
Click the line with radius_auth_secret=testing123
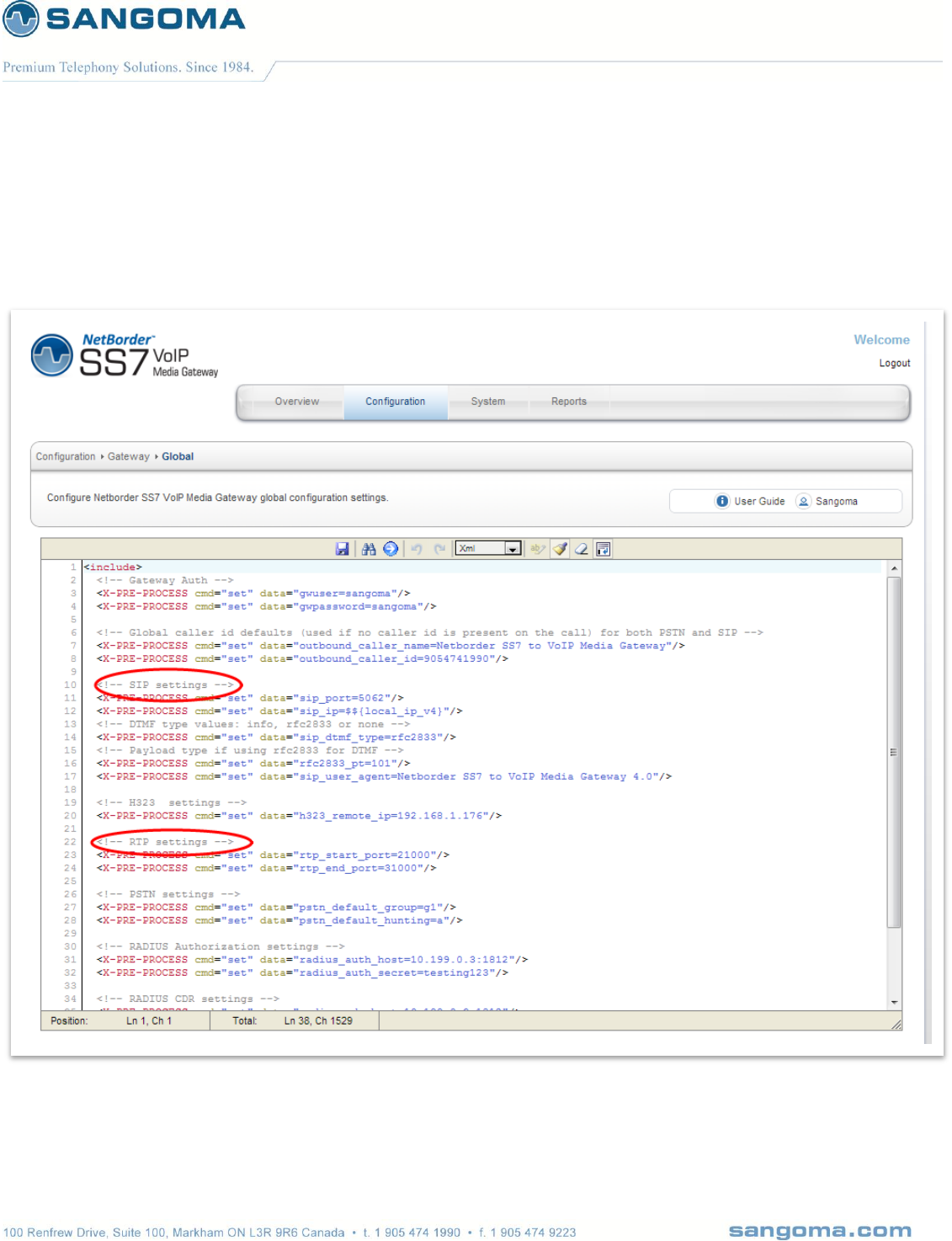click(x=302, y=972)
